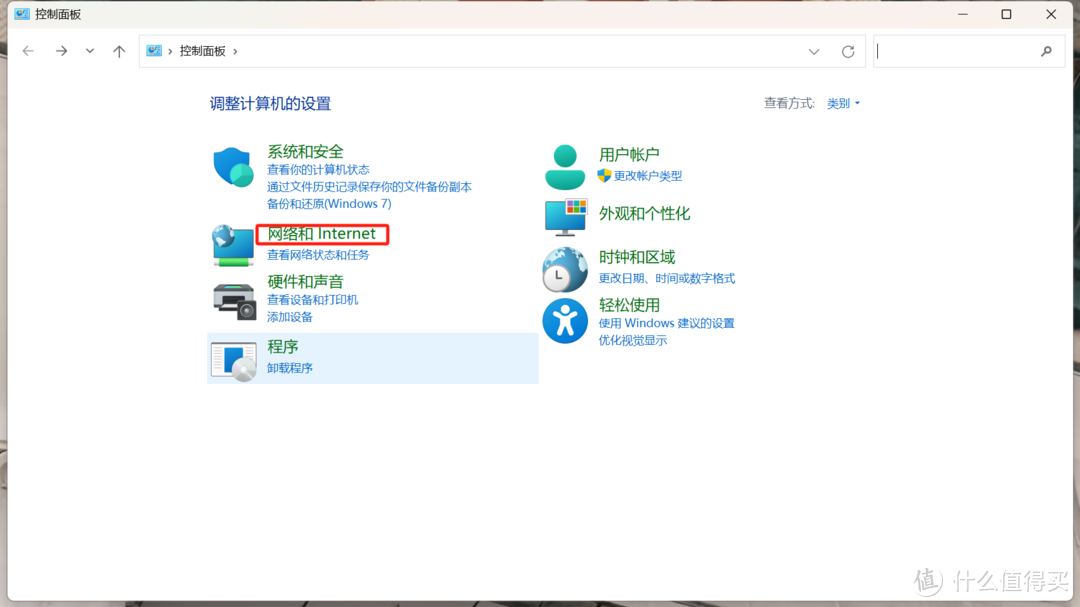This screenshot has width=1080, height=607.
Task: Open the 外观和个性化 category
Action: [x=644, y=214]
